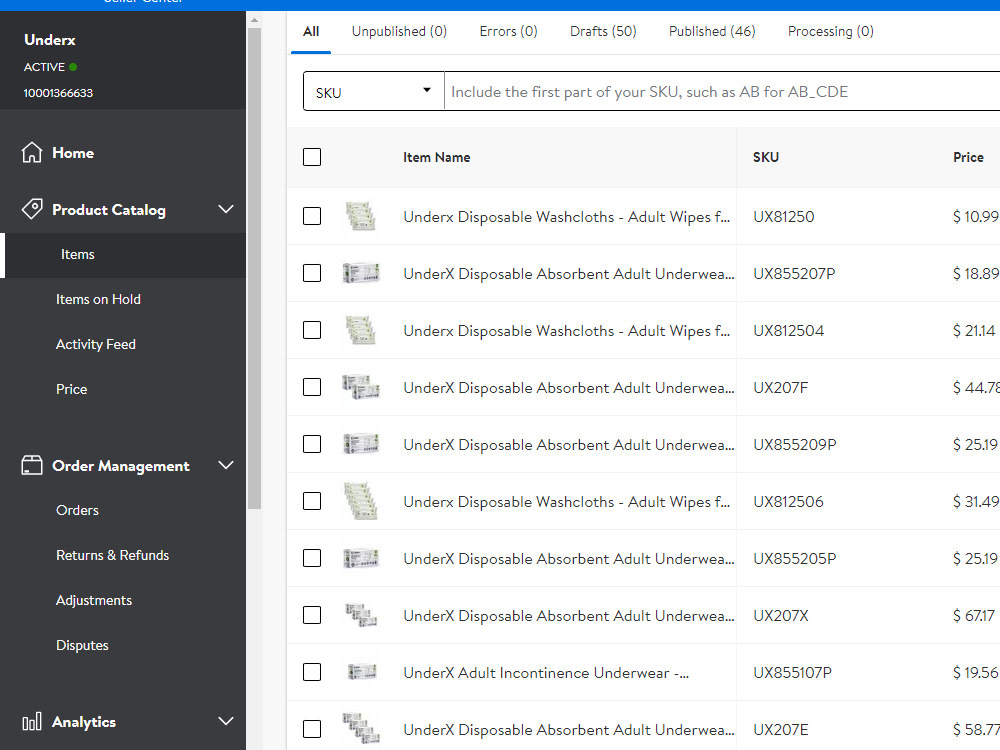Select checkbox for SKU UX207F
The height and width of the screenshot is (750, 1000).
click(312, 387)
